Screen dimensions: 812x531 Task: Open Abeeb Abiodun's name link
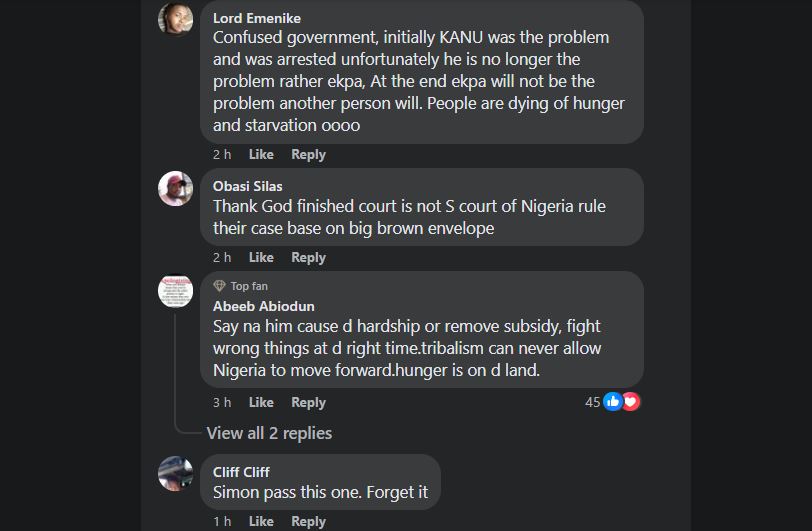point(264,306)
